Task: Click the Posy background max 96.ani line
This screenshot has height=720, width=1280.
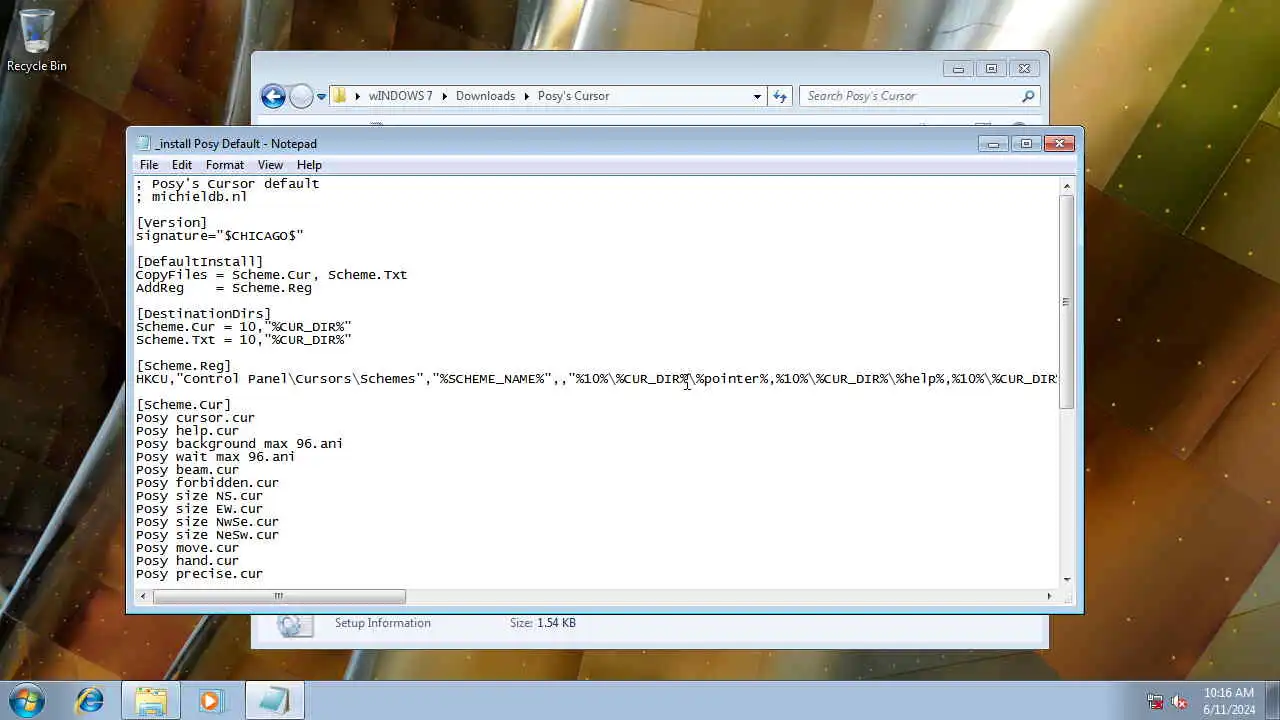Action: click(x=240, y=444)
